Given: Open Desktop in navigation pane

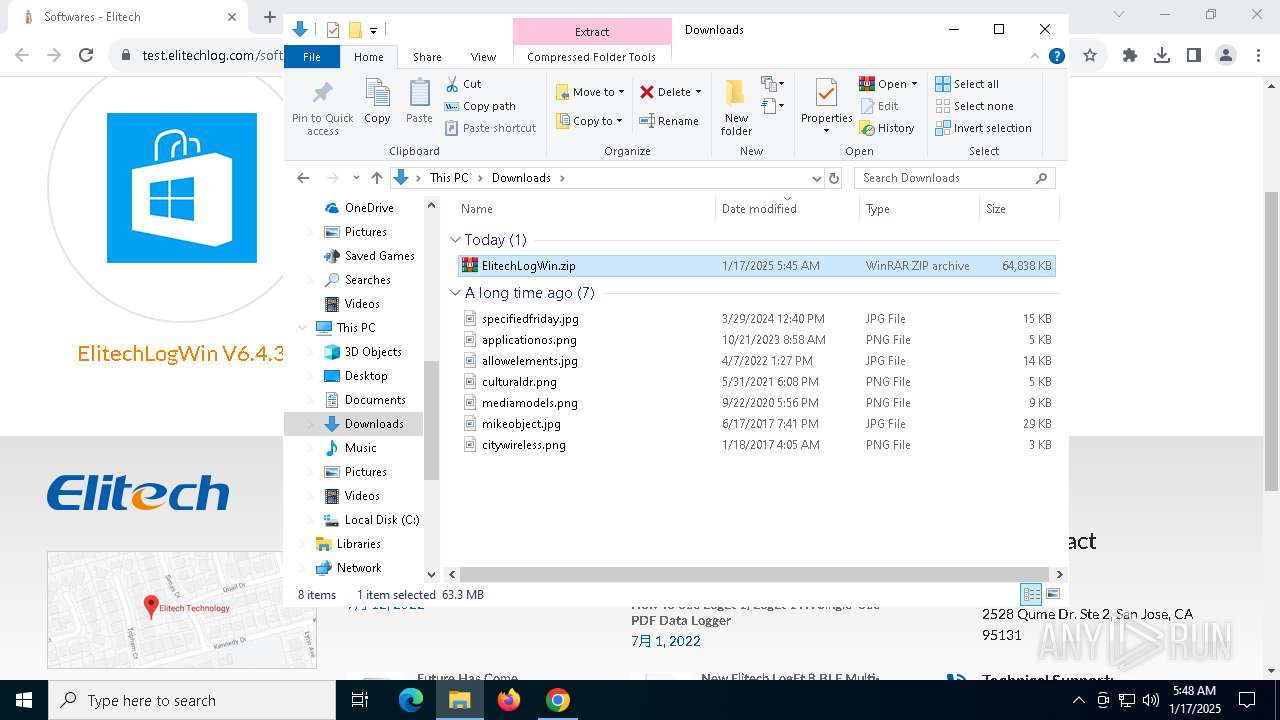Looking at the screenshot, I should [x=366, y=376].
